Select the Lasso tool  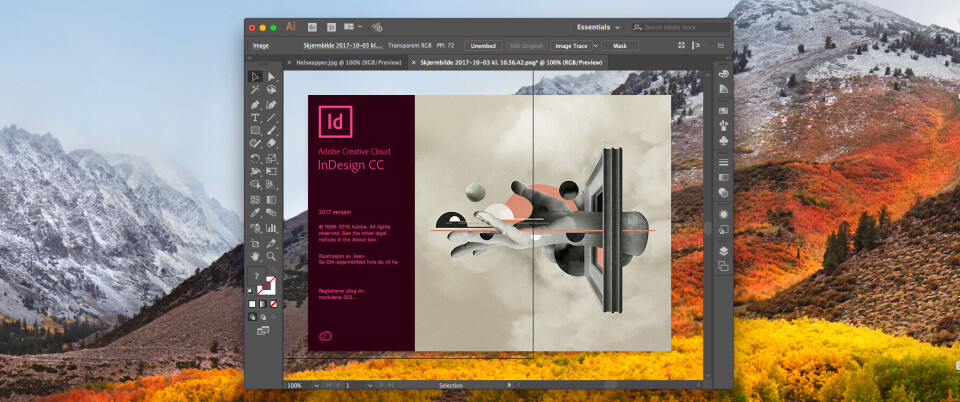(x=271, y=90)
